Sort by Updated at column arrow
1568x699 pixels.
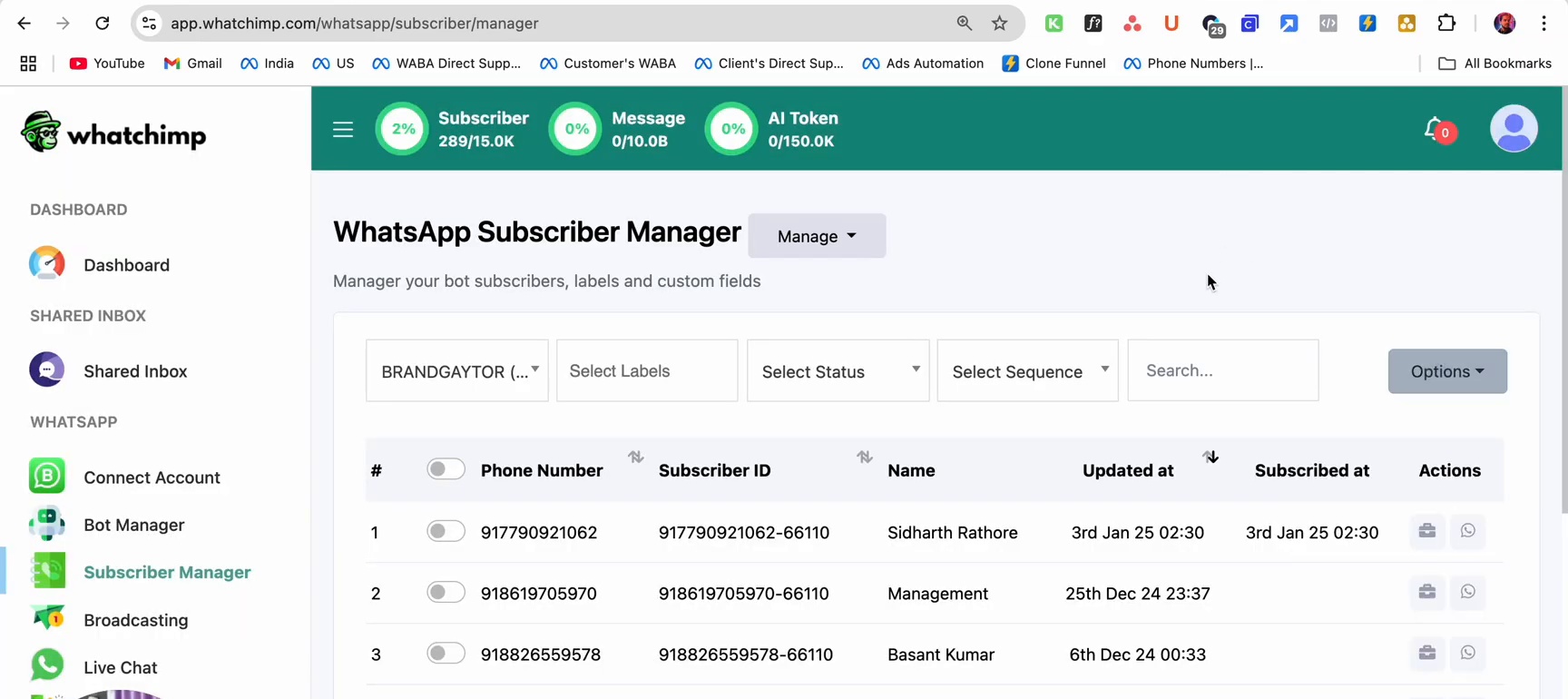pyautogui.click(x=1210, y=457)
